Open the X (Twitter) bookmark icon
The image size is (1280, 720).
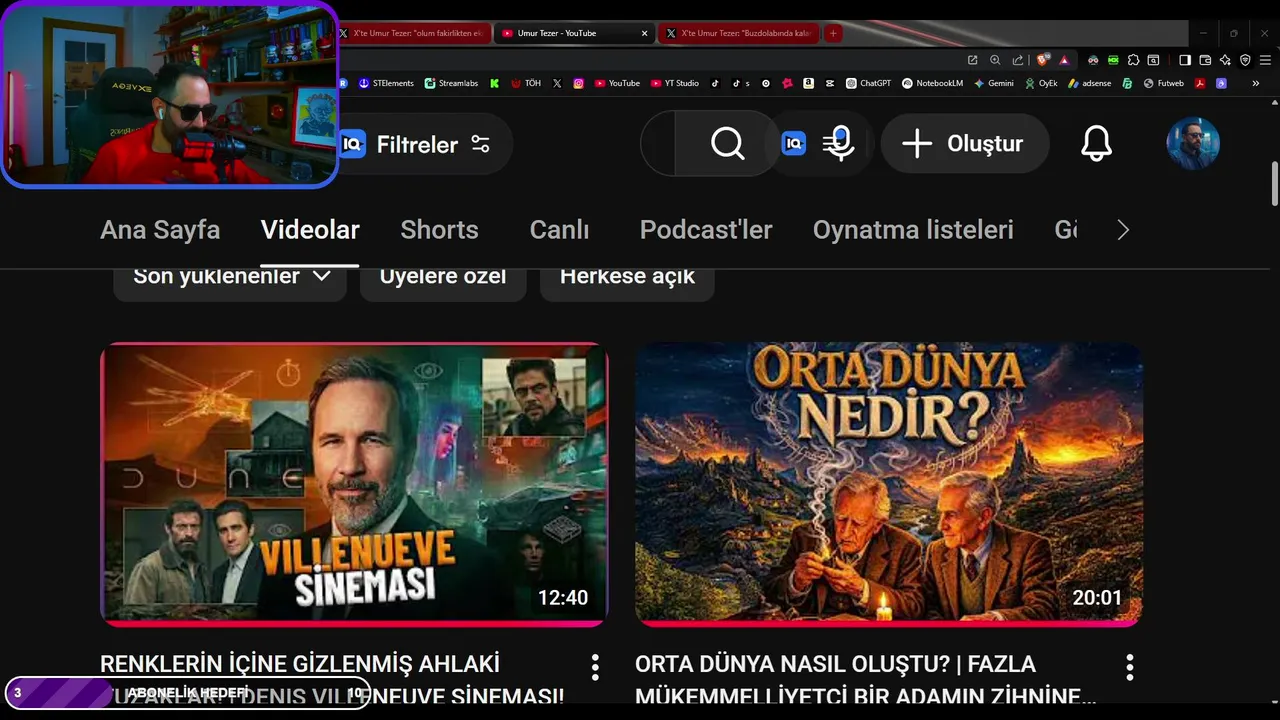pos(557,83)
